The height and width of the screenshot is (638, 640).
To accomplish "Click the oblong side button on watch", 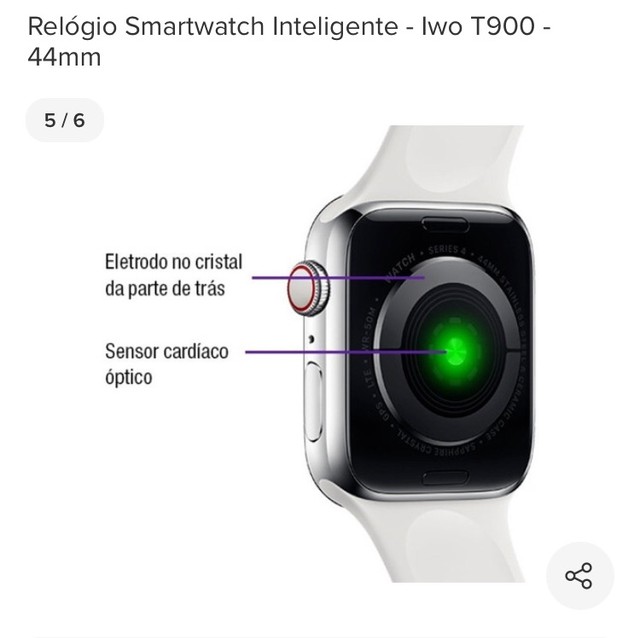I will pos(315,402).
